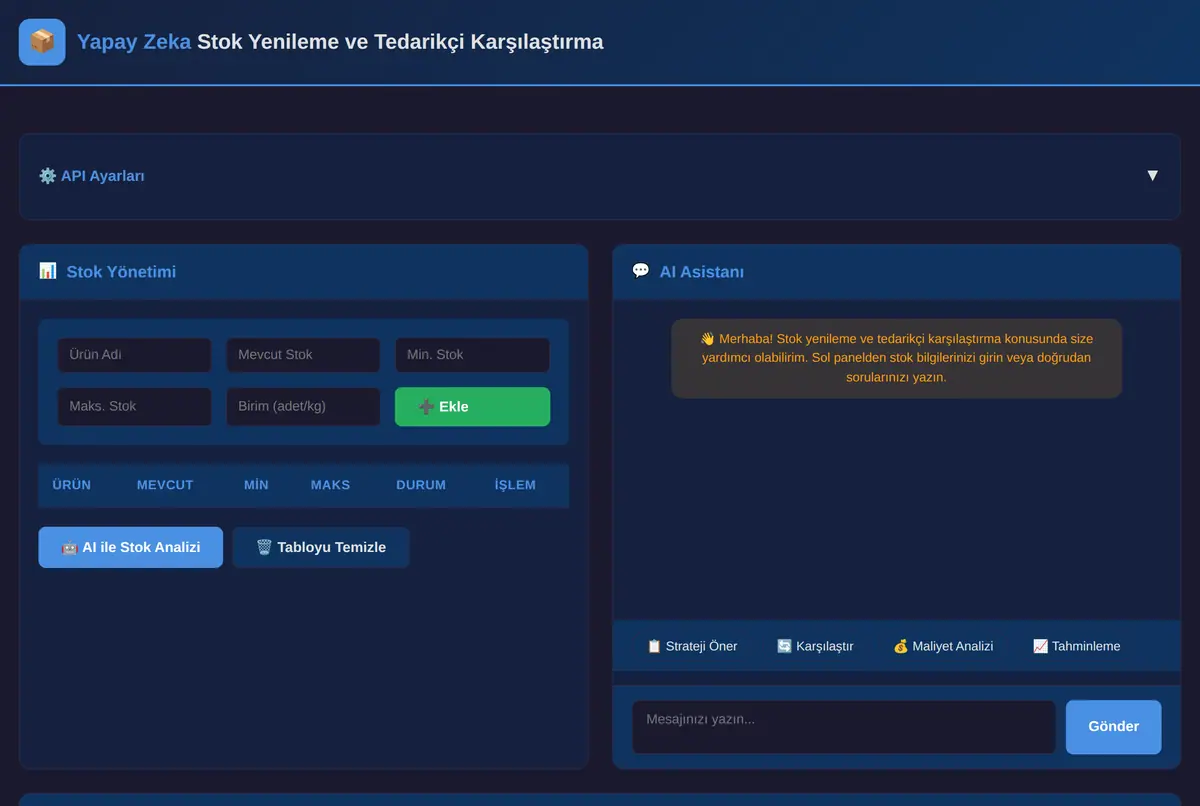Viewport: 1200px width, 806px height.
Task: Clear the table with Tabloyu Temizle
Action: (321, 547)
